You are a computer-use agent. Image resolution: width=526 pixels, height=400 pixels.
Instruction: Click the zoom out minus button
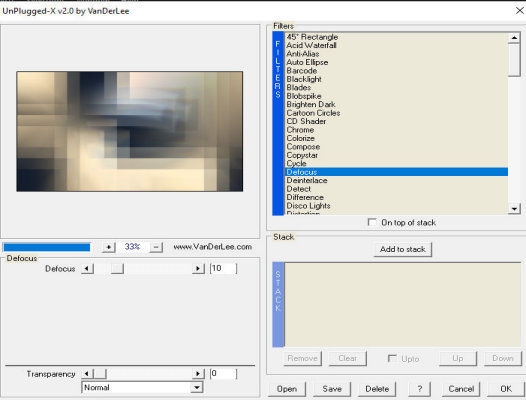156,247
